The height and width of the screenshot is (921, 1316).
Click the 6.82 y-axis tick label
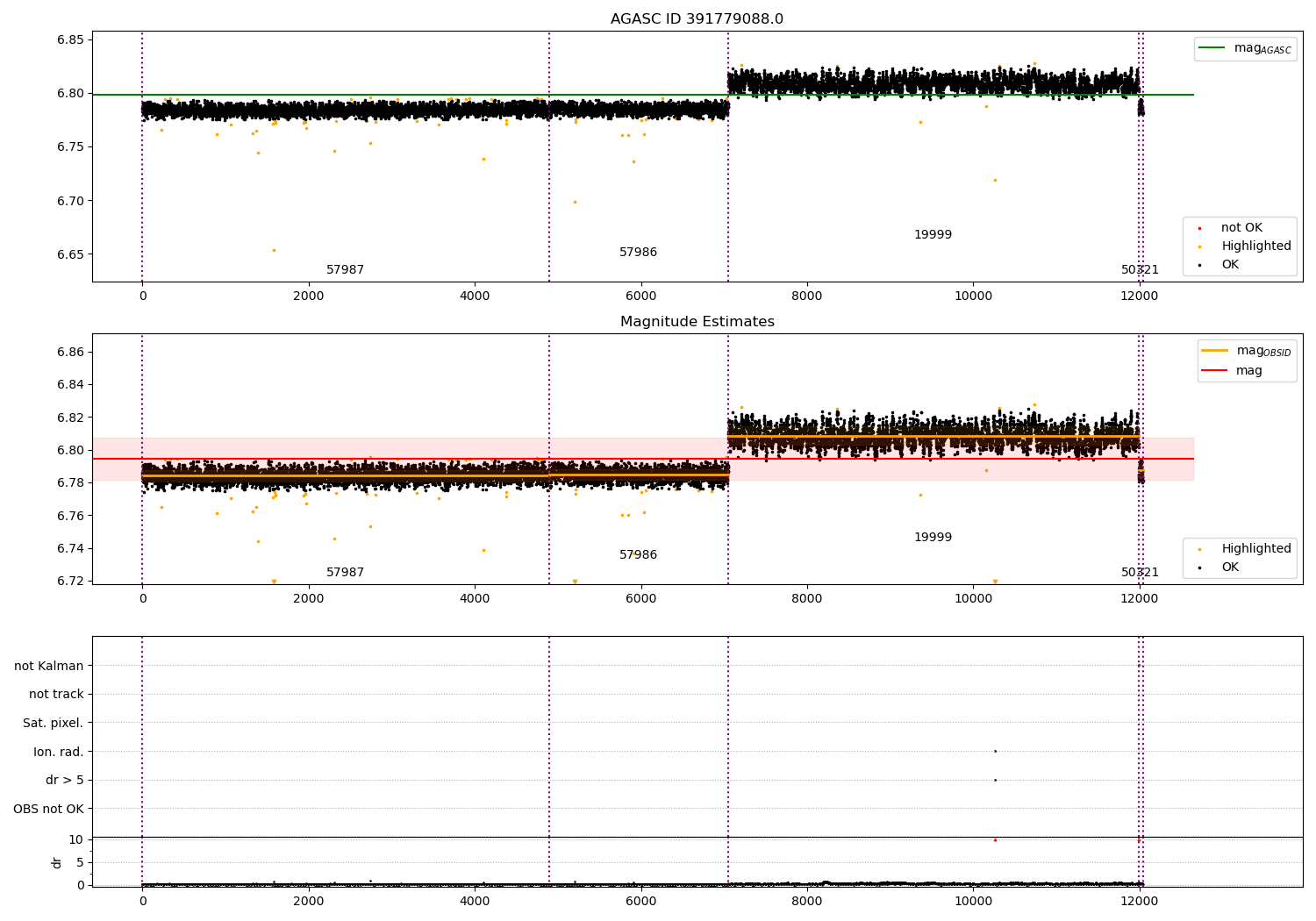point(70,418)
